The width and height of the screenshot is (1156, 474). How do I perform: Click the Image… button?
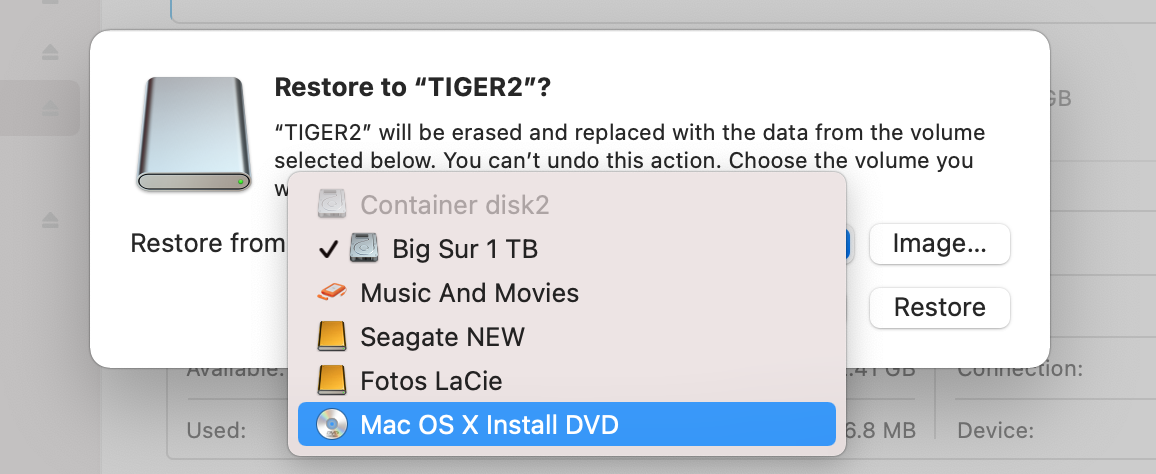click(x=939, y=243)
